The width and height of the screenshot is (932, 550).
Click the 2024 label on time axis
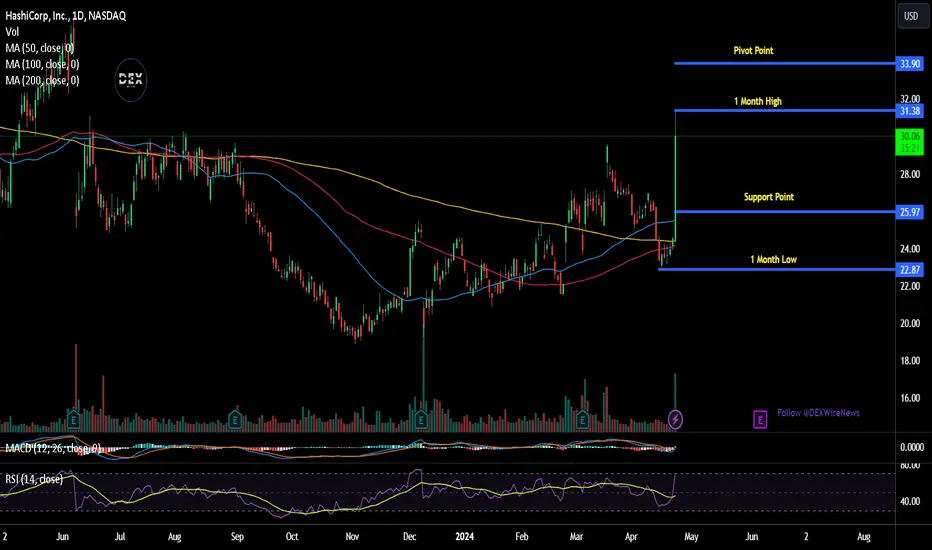click(x=464, y=536)
